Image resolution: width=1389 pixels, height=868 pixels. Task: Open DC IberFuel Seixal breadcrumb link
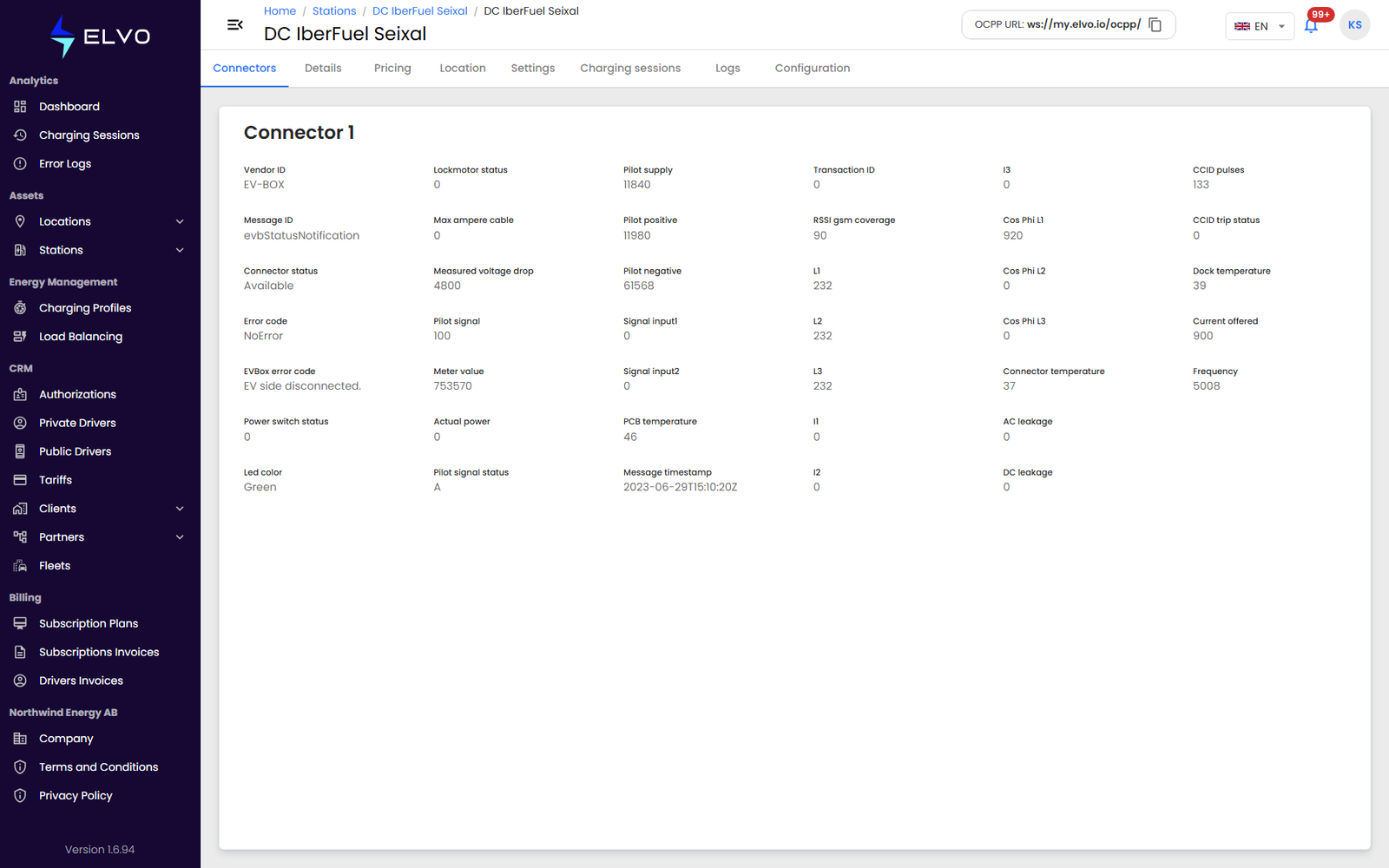click(420, 11)
